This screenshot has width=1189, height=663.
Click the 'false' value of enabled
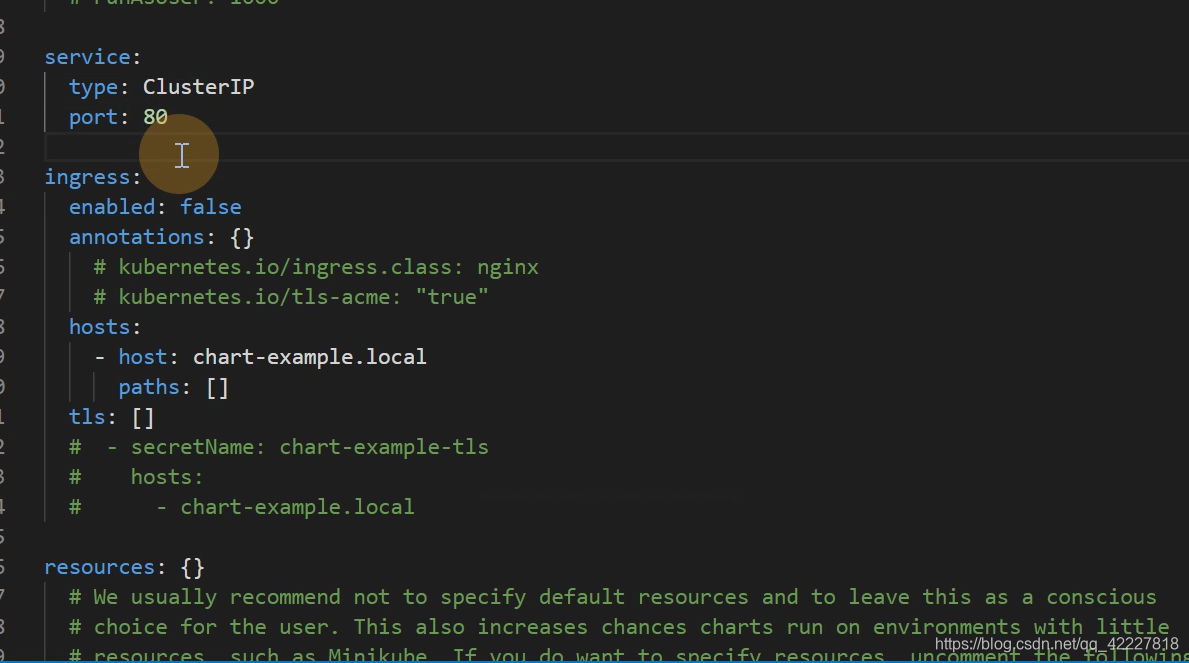click(x=211, y=207)
